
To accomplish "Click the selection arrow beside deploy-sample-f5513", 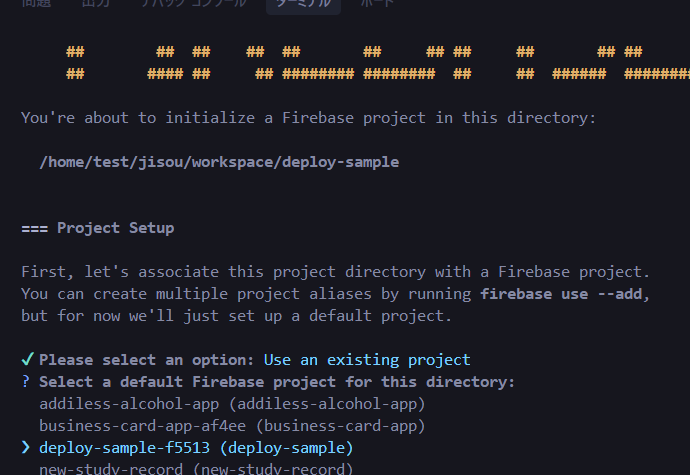I will tap(26, 447).
